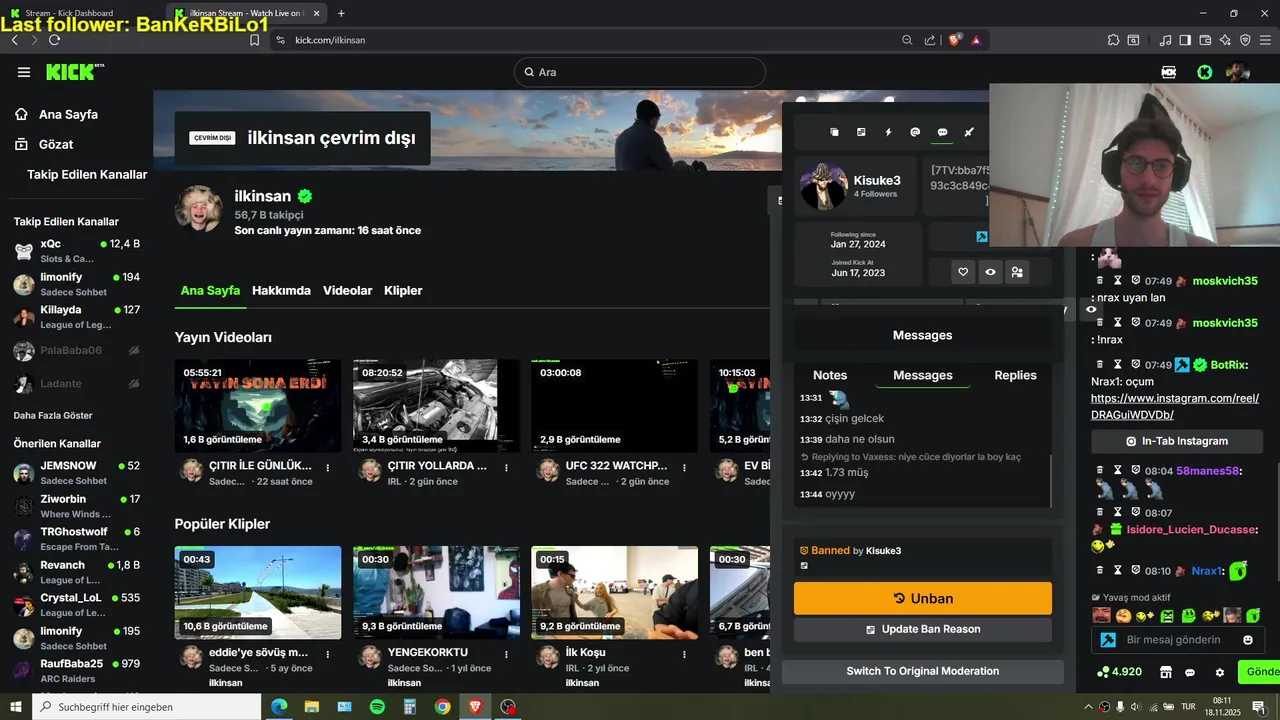Click the sword moderation icon
The height and width of the screenshot is (720, 1280).
point(969,132)
